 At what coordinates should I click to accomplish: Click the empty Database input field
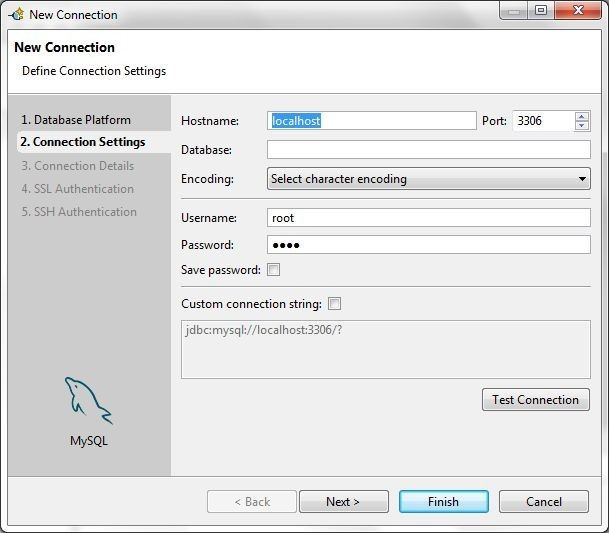429,150
